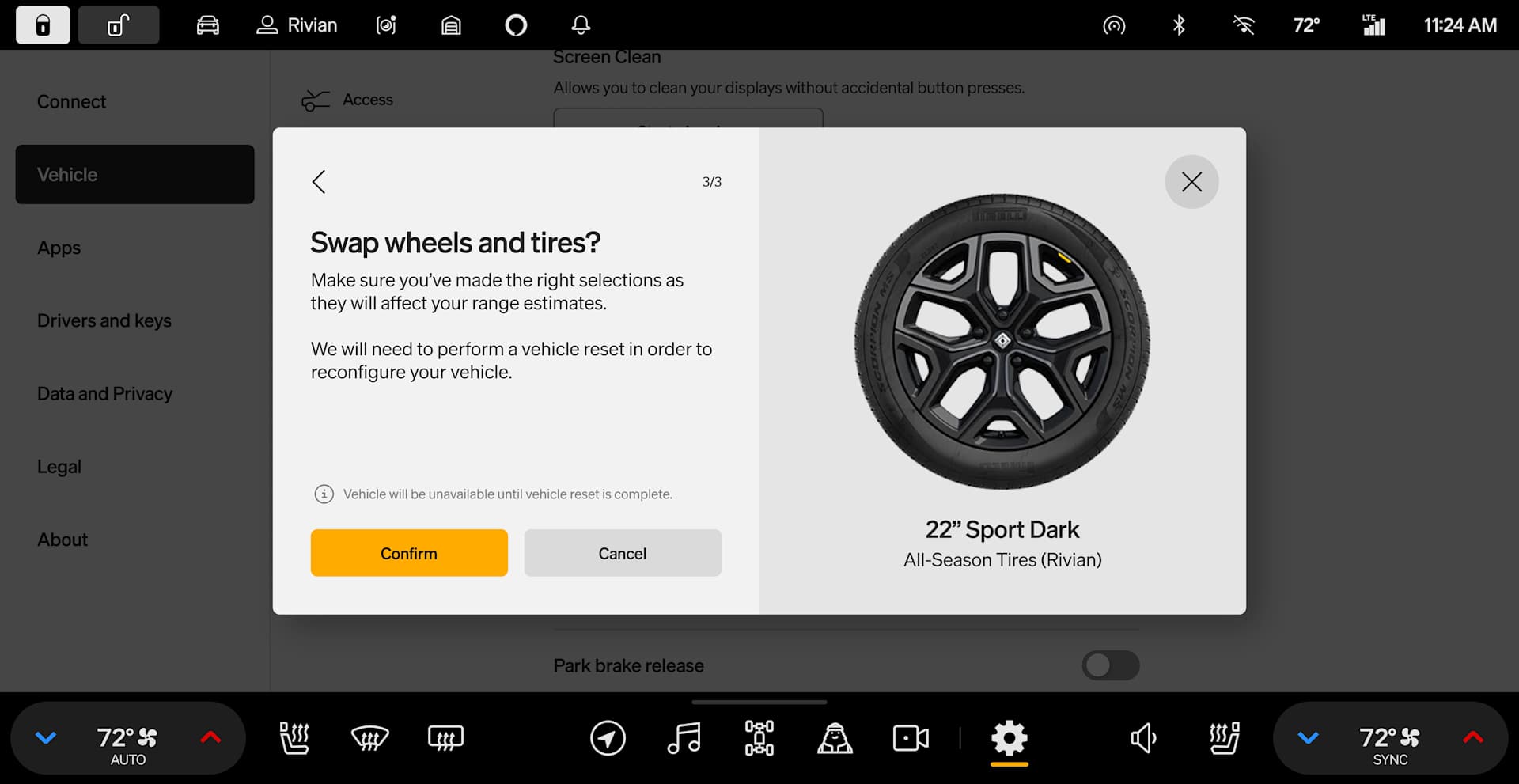Open camp mode icon

click(x=835, y=738)
